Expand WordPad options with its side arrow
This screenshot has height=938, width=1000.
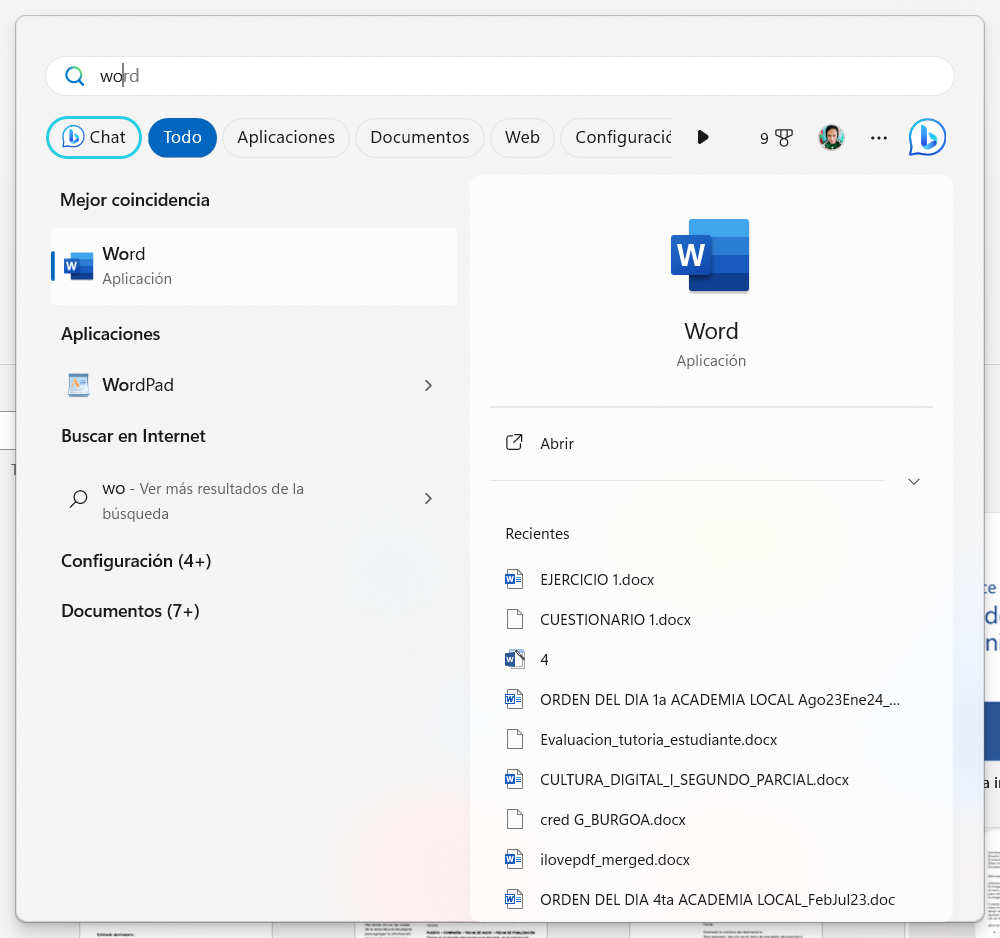coord(428,385)
